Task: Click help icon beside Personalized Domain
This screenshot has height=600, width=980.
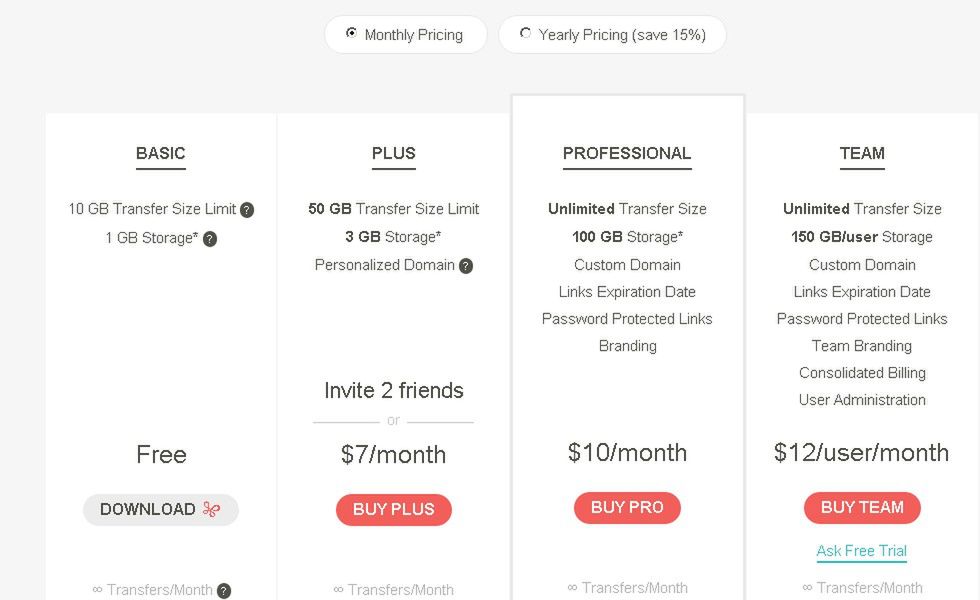Action: tap(466, 266)
